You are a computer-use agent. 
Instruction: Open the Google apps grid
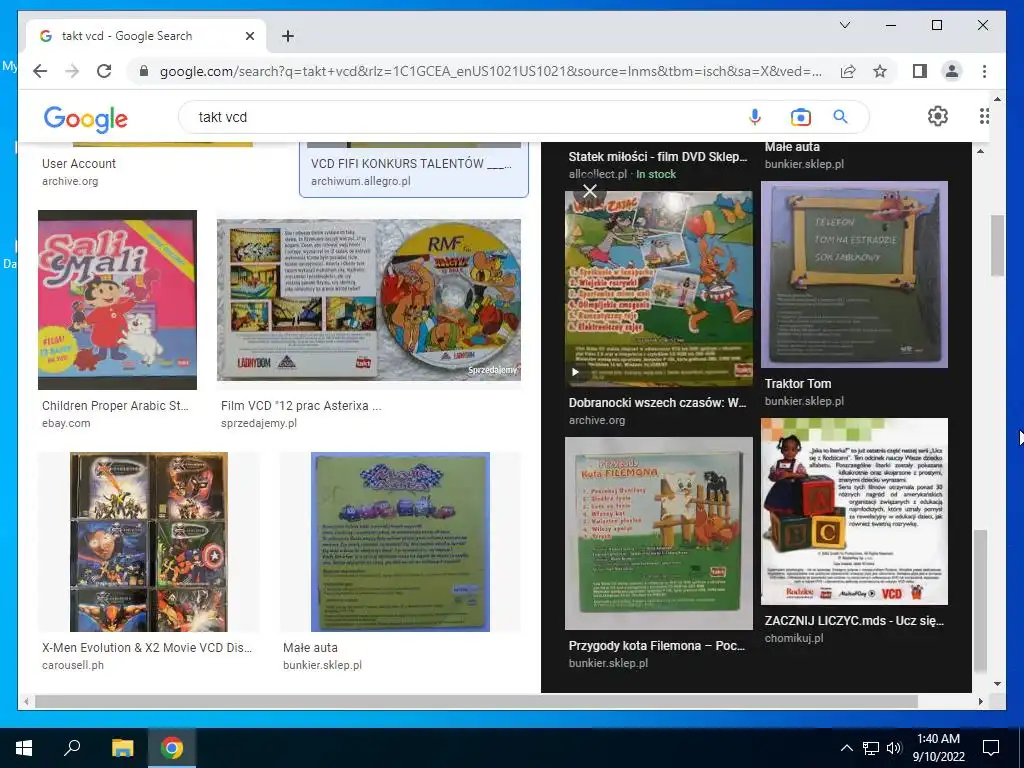pos(984,116)
